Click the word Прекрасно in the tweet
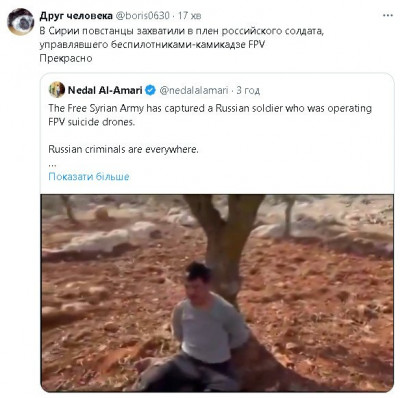The width and height of the screenshot is (400, 398). click(66, 58)
